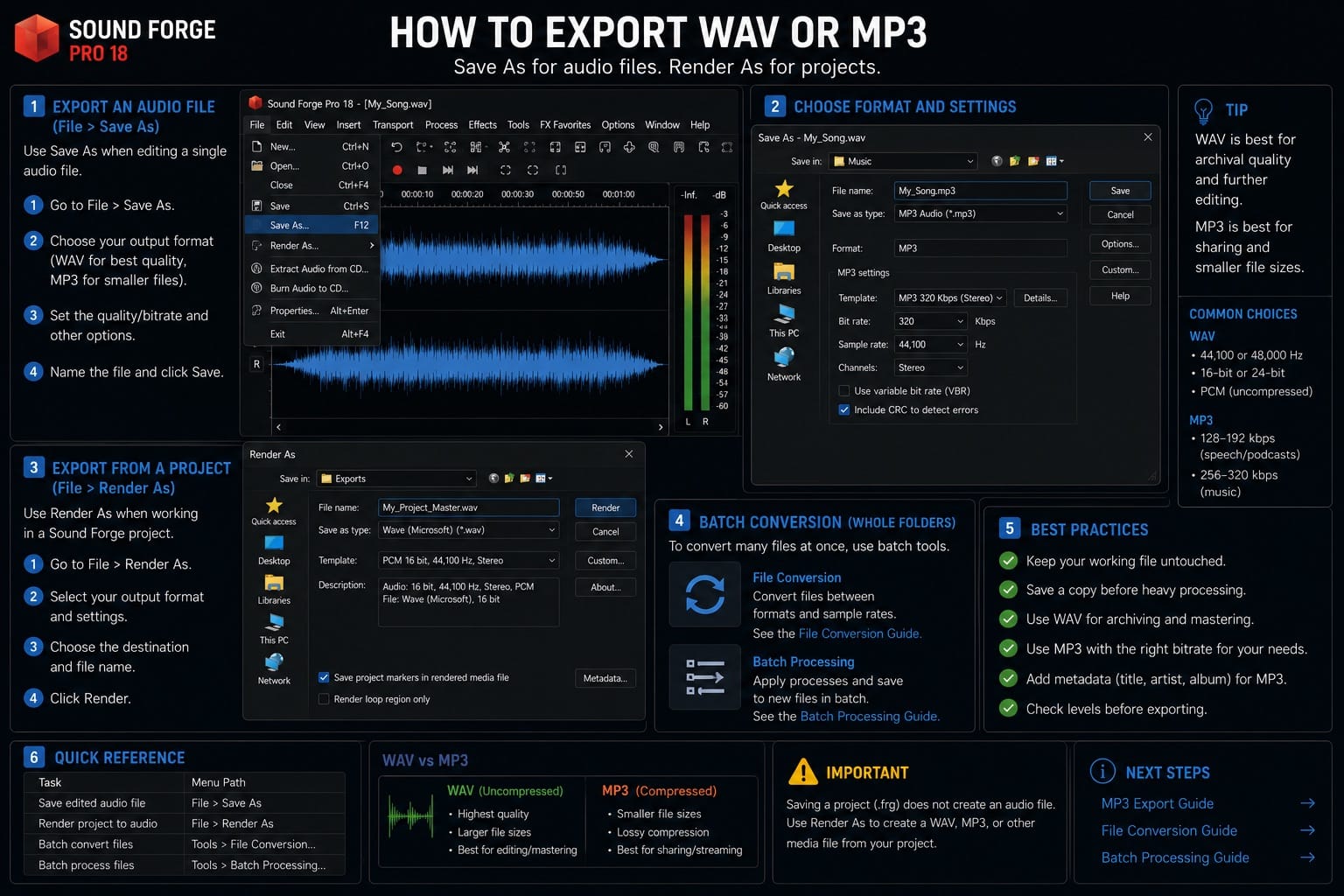Screen dimensions: 1344x896
Task: Click Save disk icon in File menu
Action: (x=256, y=206)
